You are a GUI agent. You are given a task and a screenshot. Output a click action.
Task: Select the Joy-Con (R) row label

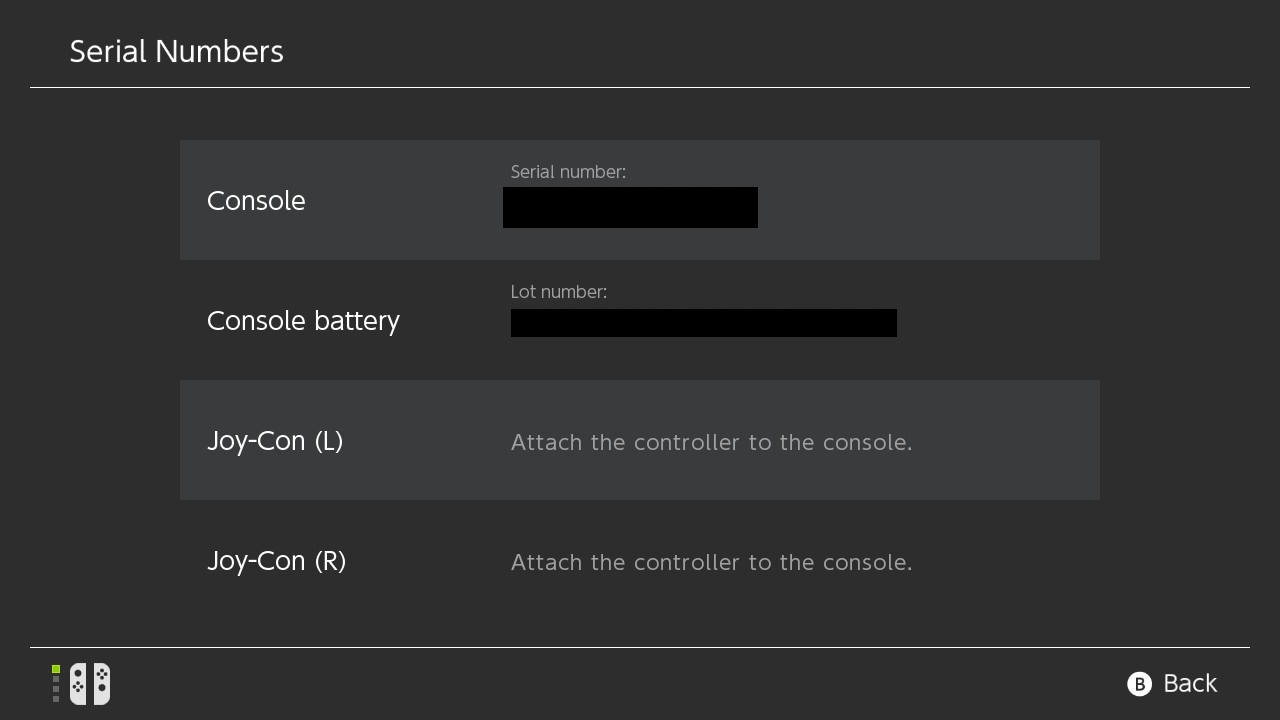[276, 561]
